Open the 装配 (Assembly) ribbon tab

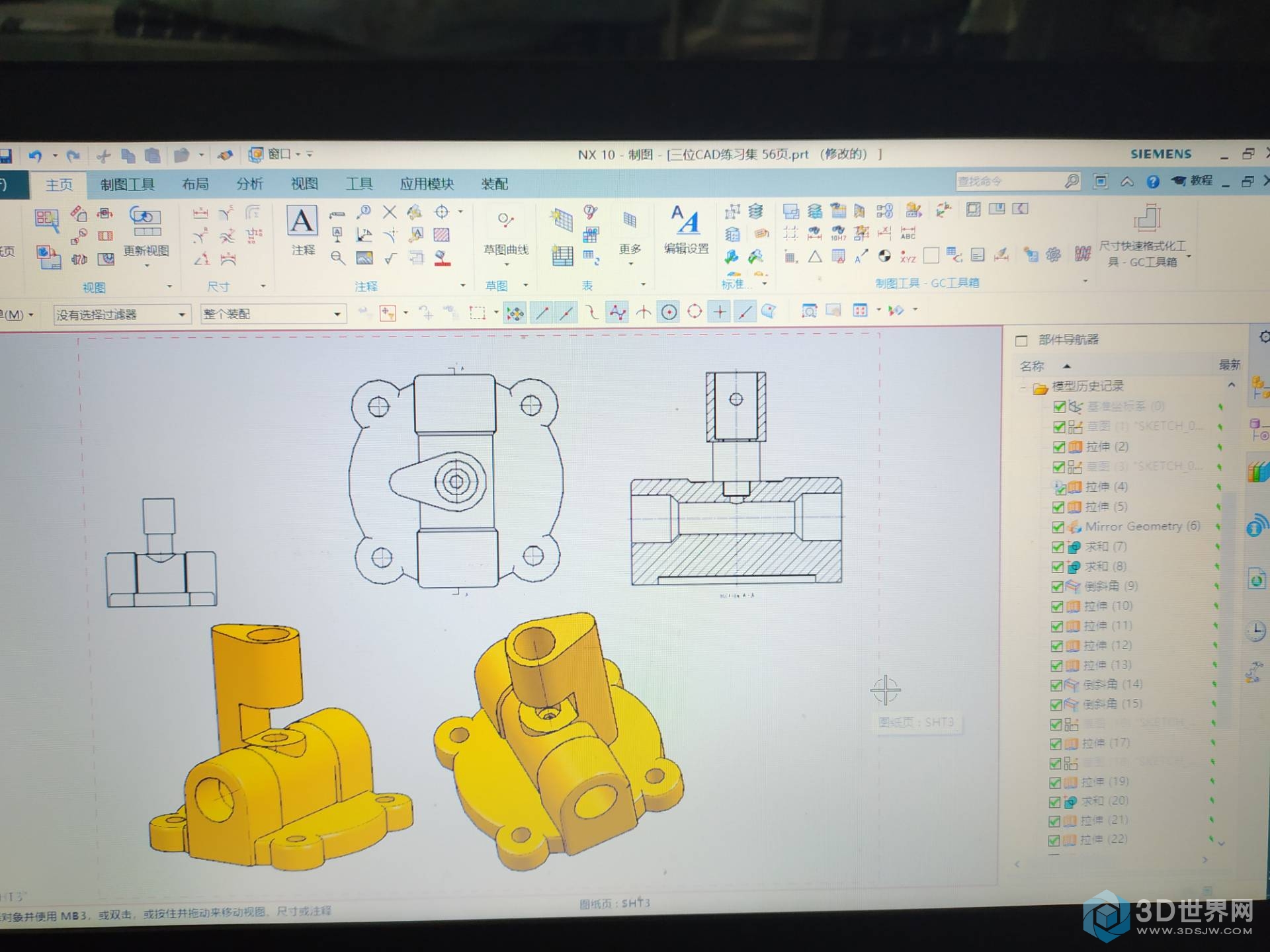click(x=494, y=184)
